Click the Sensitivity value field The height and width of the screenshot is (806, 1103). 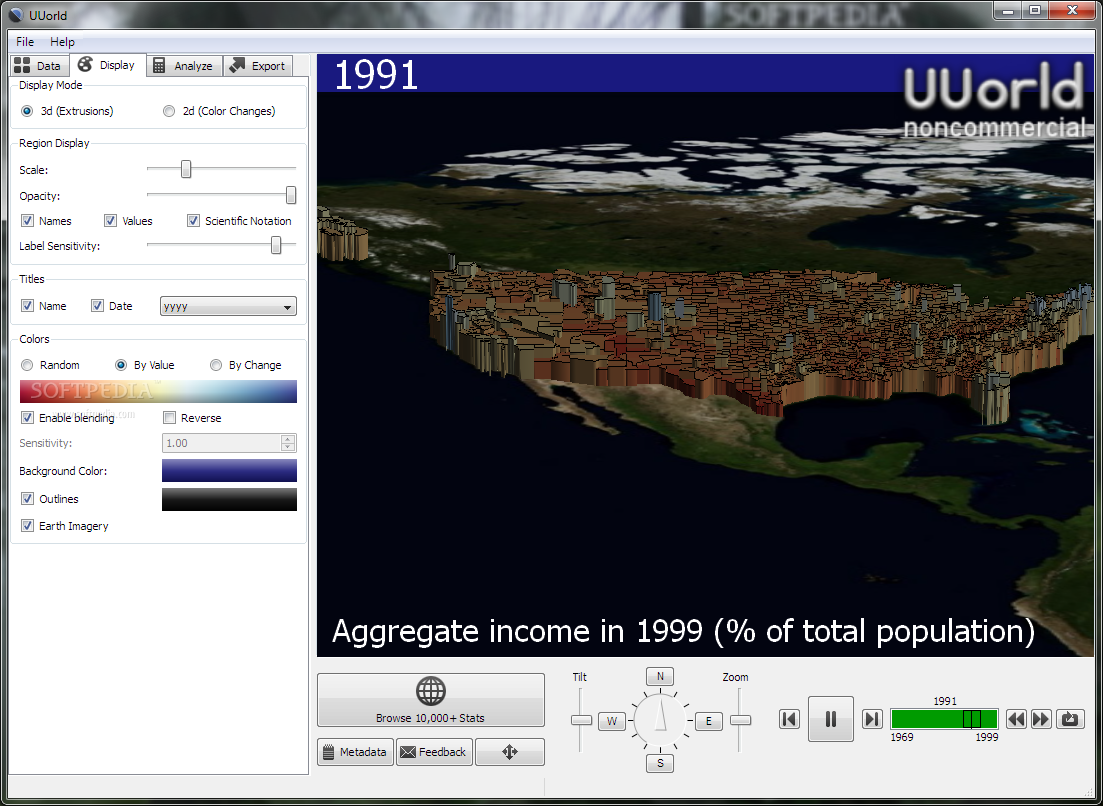[222, 443]
